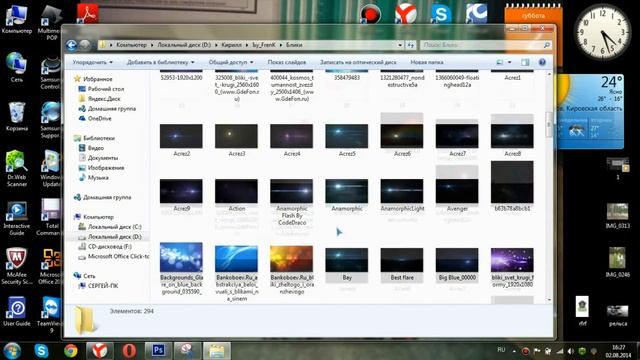Viewport: 640px width, 360px height.
Task: Click the RU language indicator in tray
Action: [x=501, y=350]
